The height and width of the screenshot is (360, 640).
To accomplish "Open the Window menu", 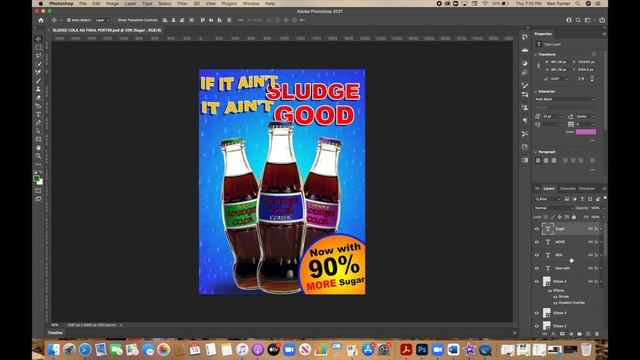I will (x=251, y=3).
